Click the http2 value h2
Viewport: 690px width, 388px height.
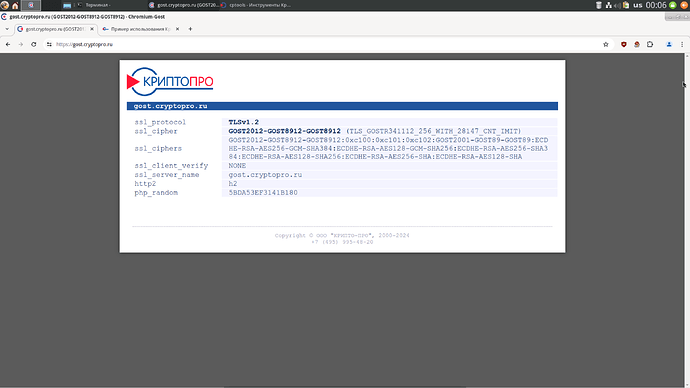tap(233, 183)
